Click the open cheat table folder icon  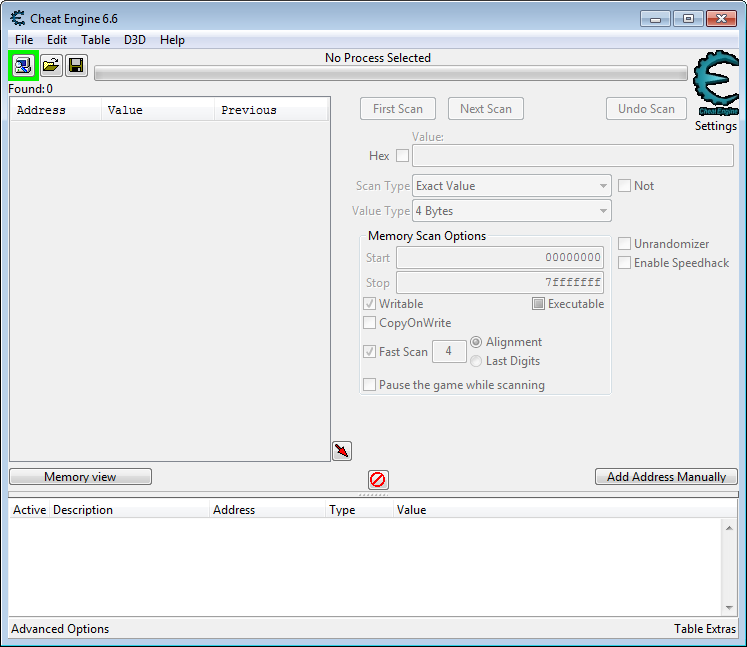coord(51,65)
